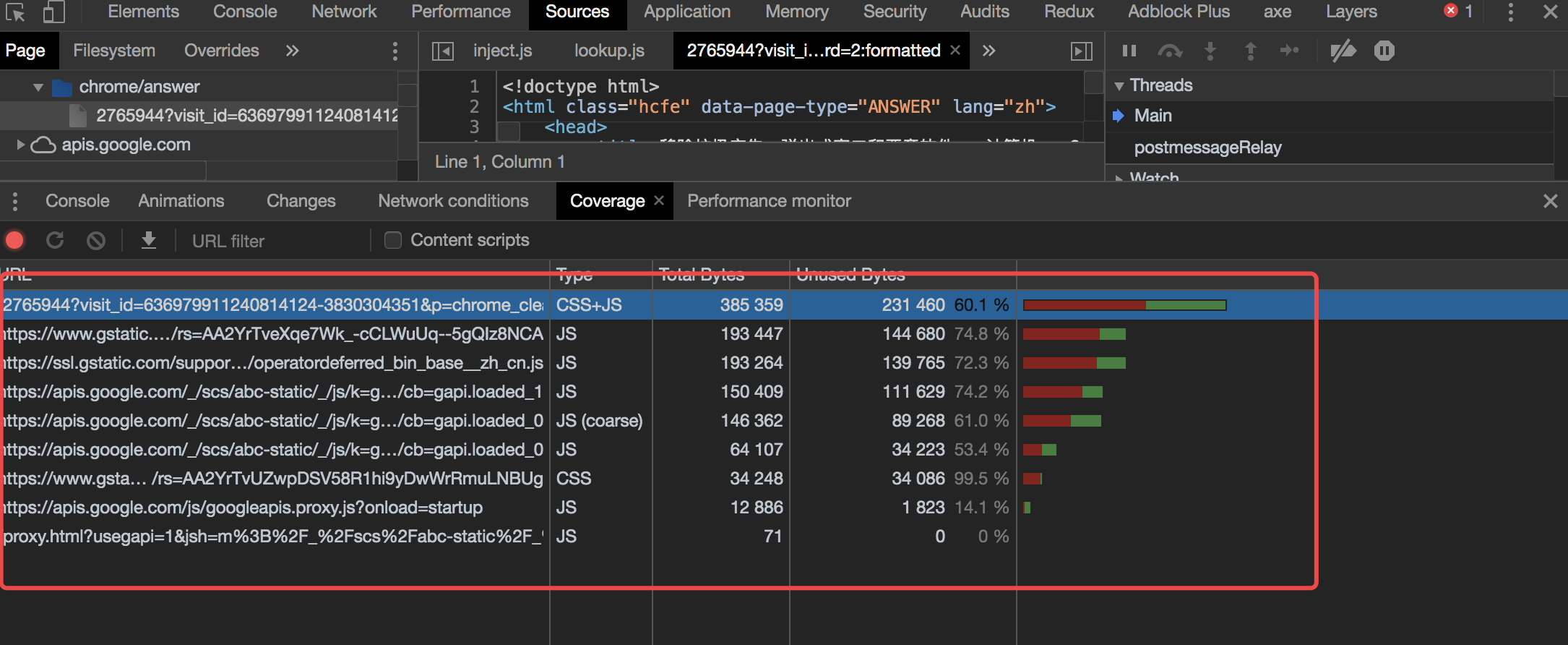The image size is (1568, 645).
Task: Close the bottom drawer panel
Action: 1550,201
